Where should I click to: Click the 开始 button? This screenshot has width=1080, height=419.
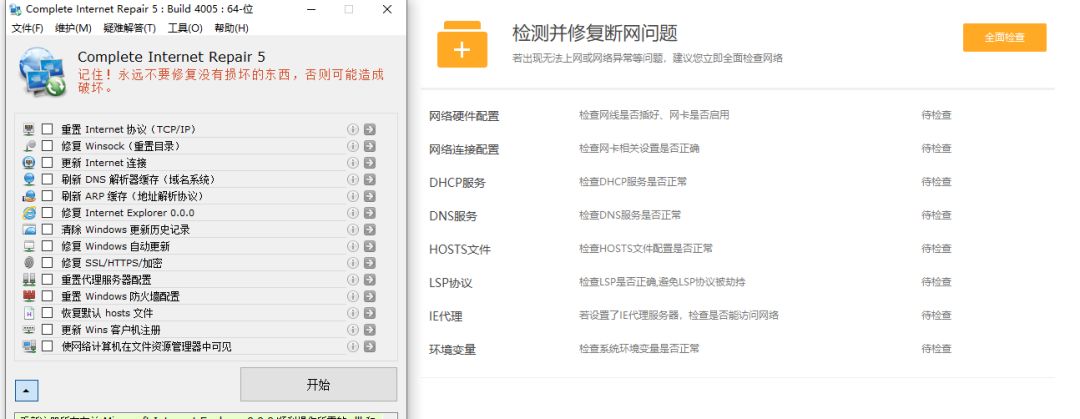click(x=318, y=385)
